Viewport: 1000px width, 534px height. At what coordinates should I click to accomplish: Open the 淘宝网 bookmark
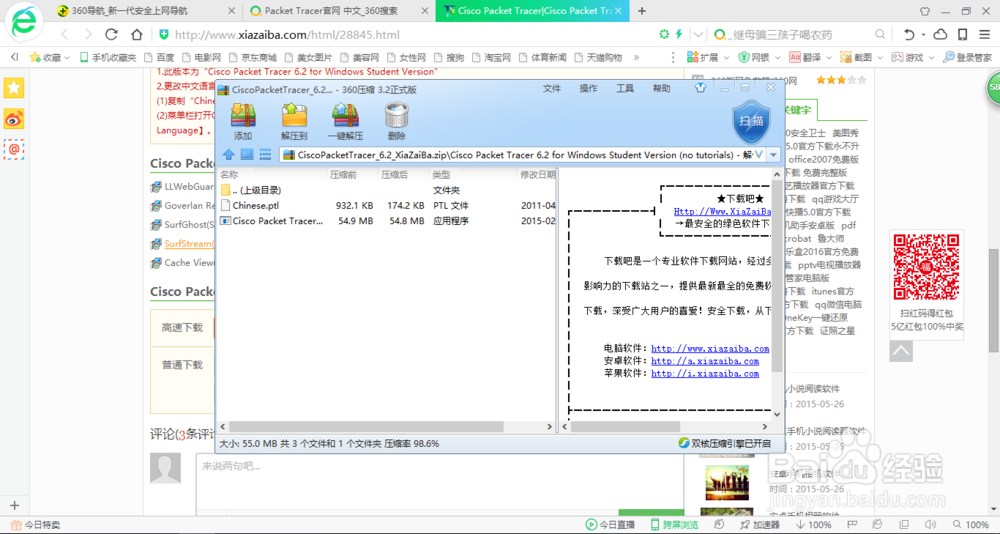(491, 57)
